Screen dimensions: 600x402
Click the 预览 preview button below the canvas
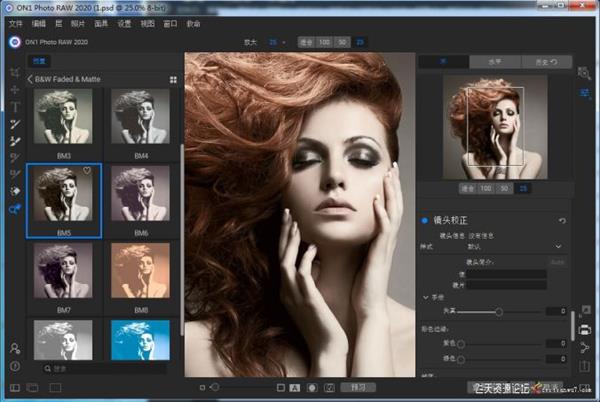(x=357, y=387)
